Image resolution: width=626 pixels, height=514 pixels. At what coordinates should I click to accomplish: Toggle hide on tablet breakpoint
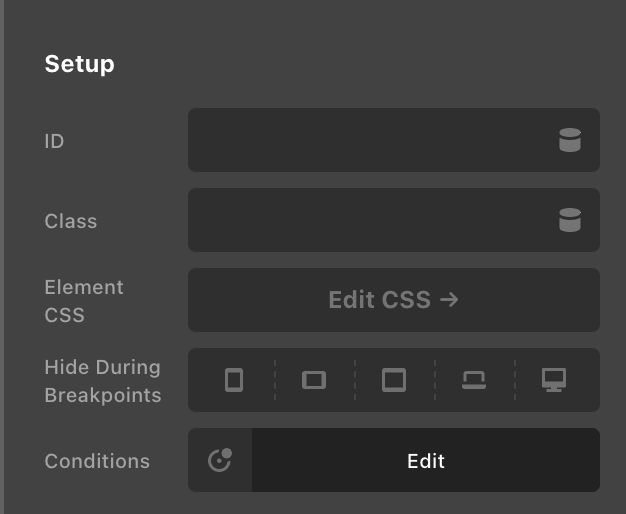pos(394,380)
